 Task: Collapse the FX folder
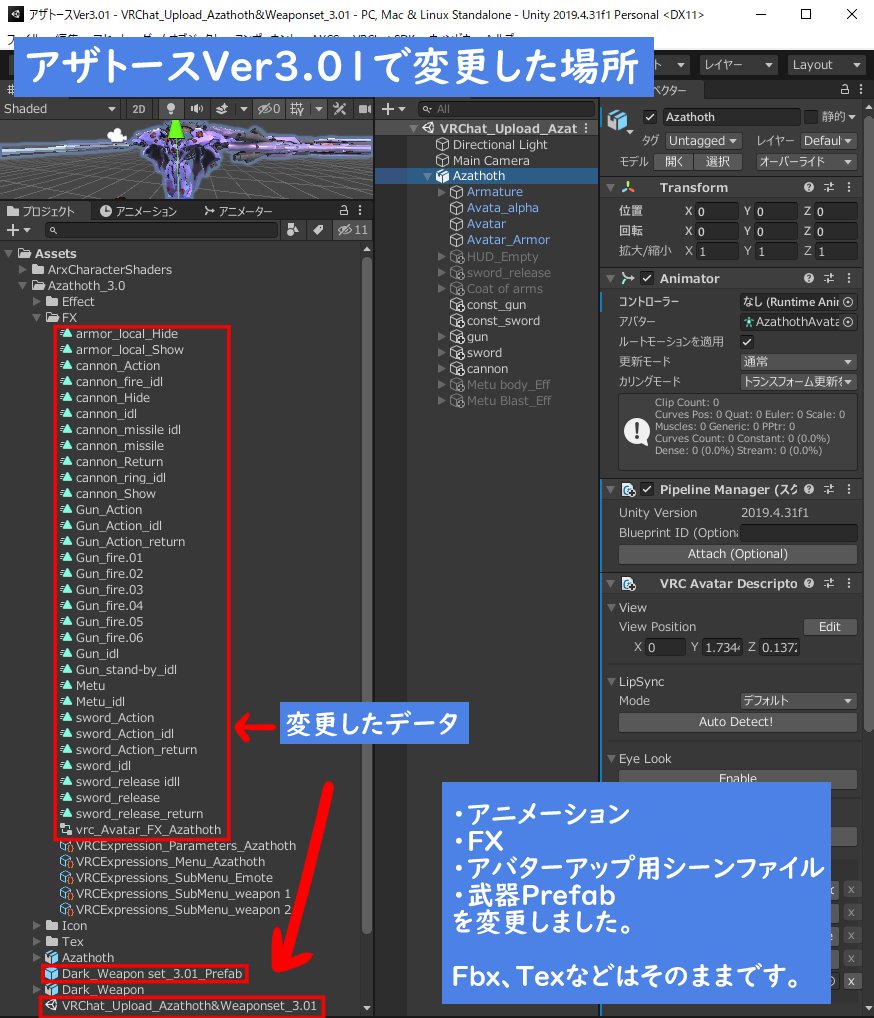coord(37,317)
